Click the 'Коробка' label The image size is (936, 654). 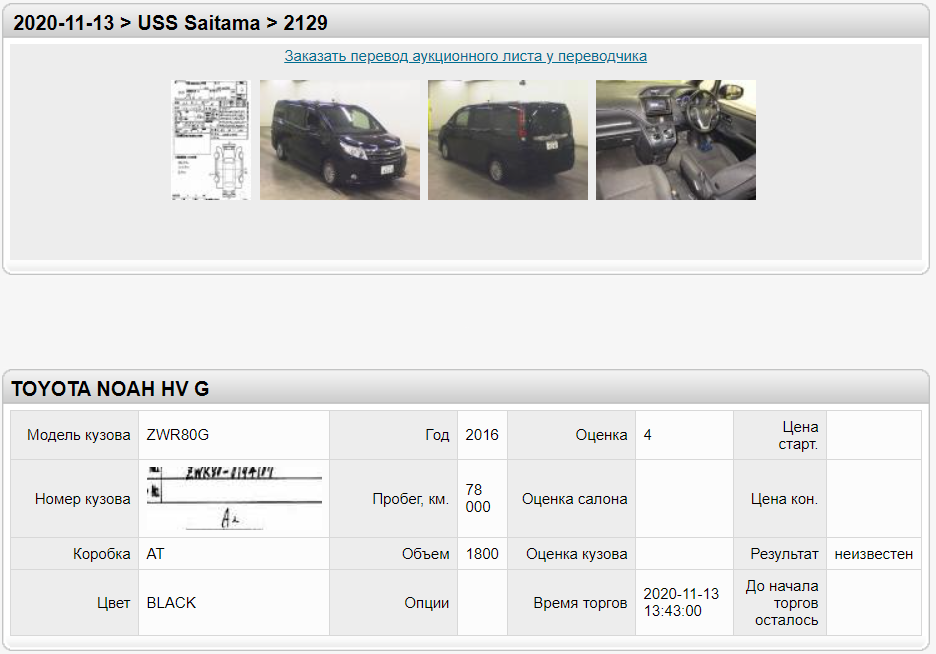(x=101, y=554)
